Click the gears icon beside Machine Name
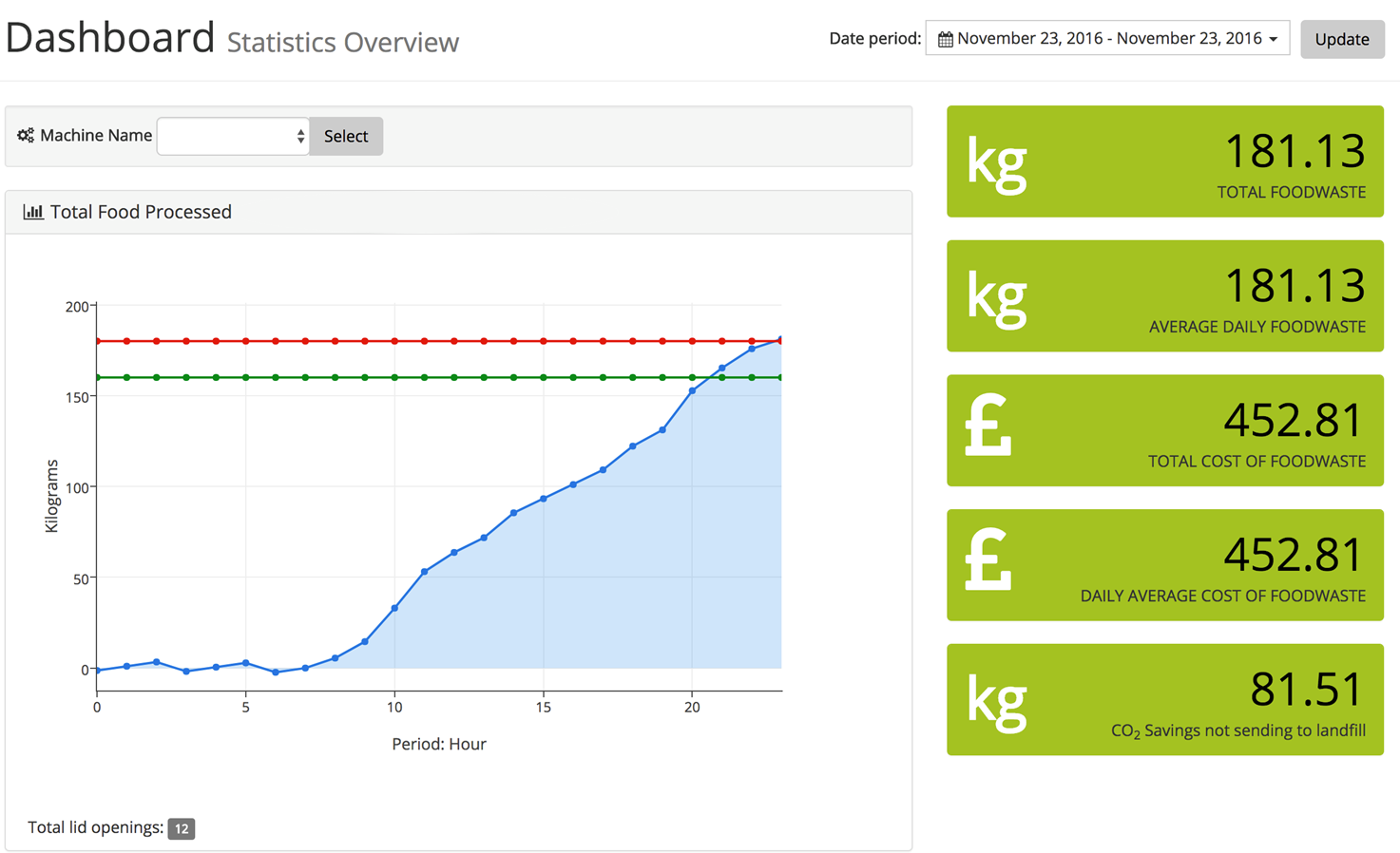Viewport: 1400px width, 853px height. (26, 136)
